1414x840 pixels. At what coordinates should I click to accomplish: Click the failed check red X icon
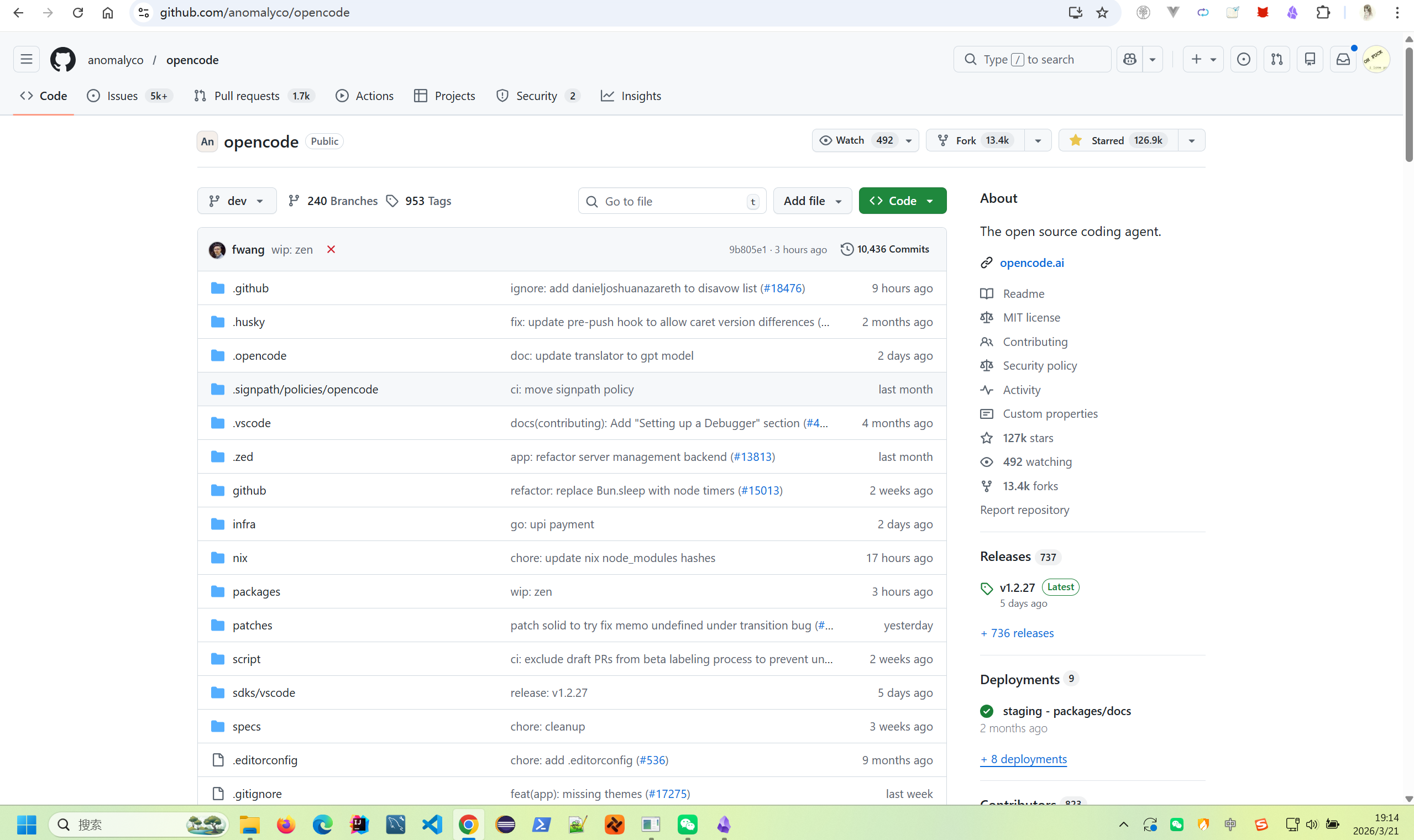pos(331,249)
